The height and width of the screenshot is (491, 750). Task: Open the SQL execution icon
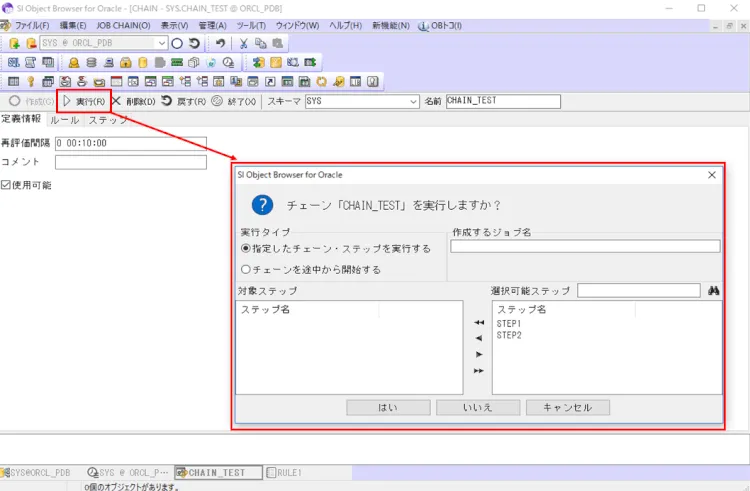pyautogui.click(x=13, y=62)
